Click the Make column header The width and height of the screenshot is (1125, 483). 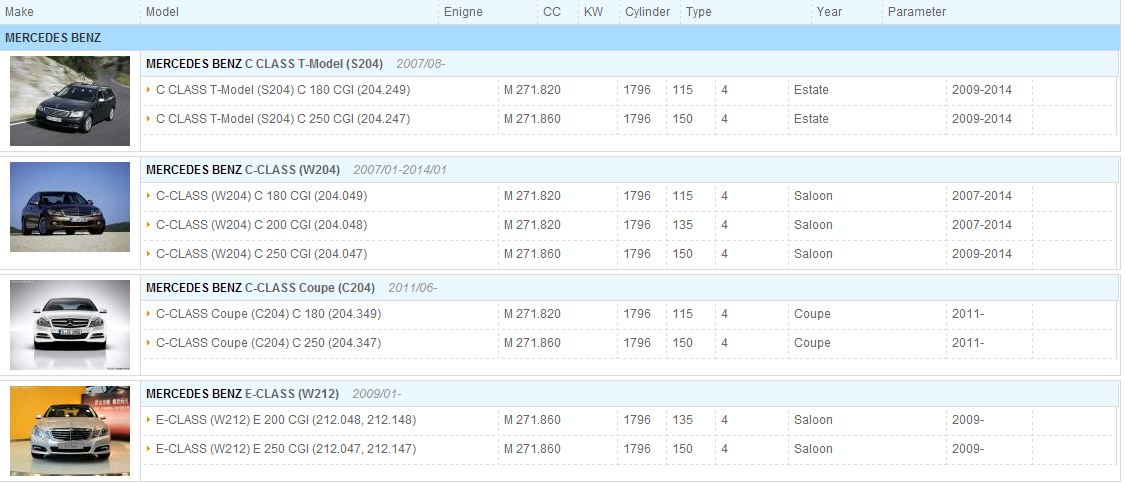19,11
